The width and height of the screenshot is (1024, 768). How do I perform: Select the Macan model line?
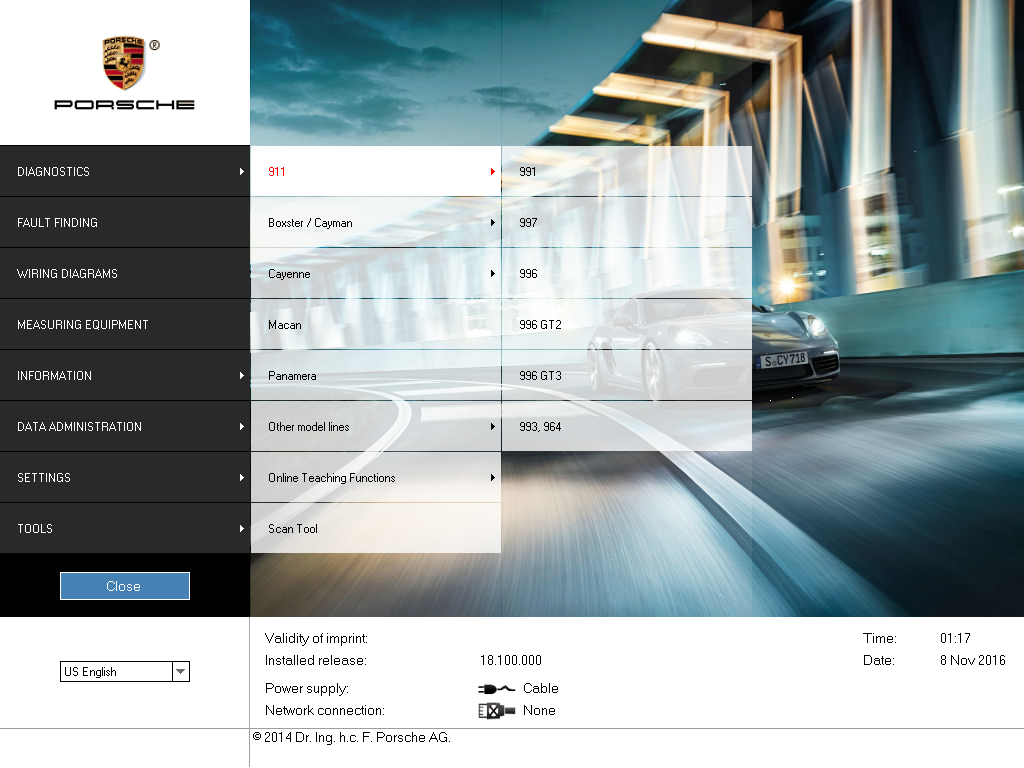375,325
